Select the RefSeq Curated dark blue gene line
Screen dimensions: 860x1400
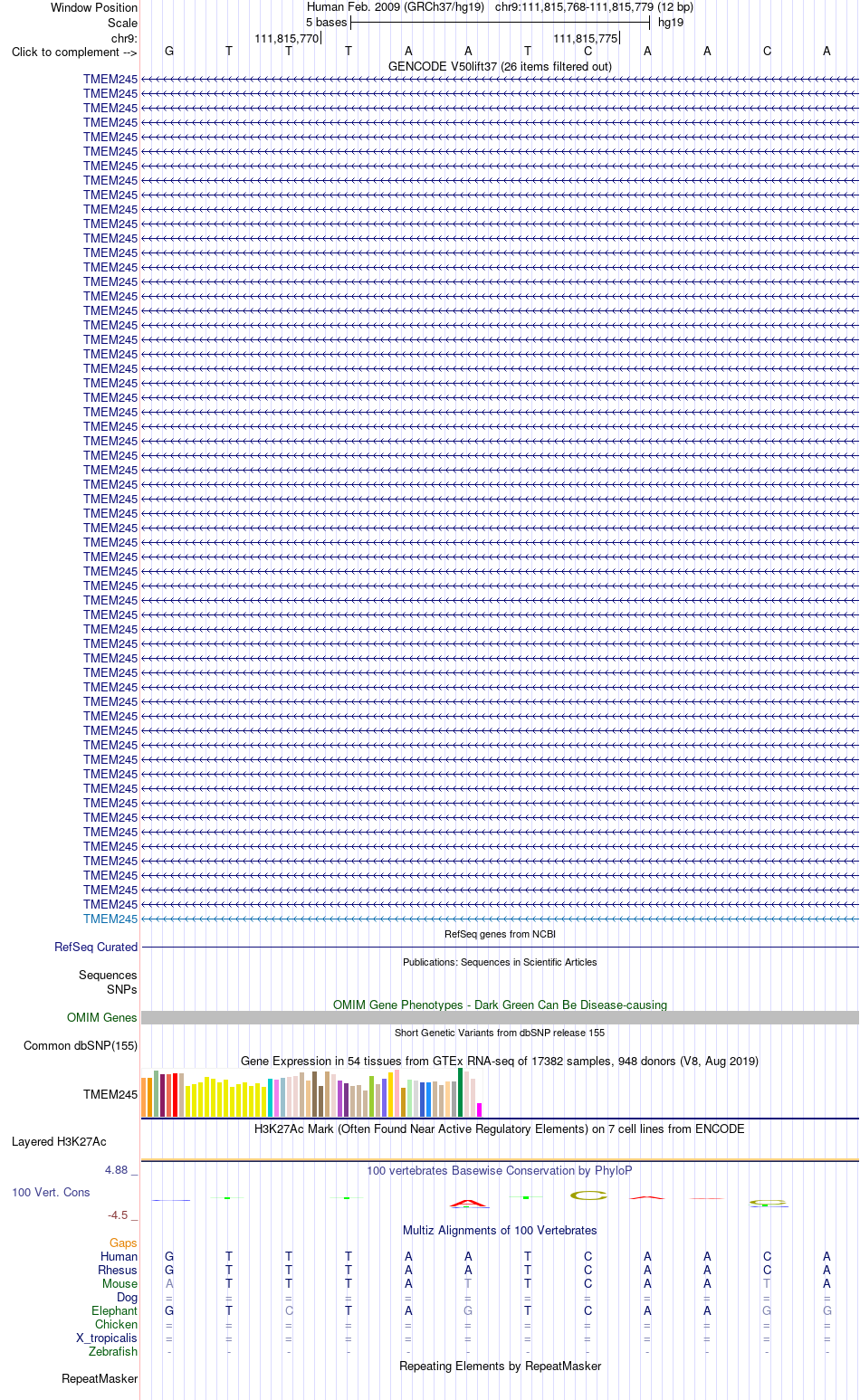[x=500, y=947]
